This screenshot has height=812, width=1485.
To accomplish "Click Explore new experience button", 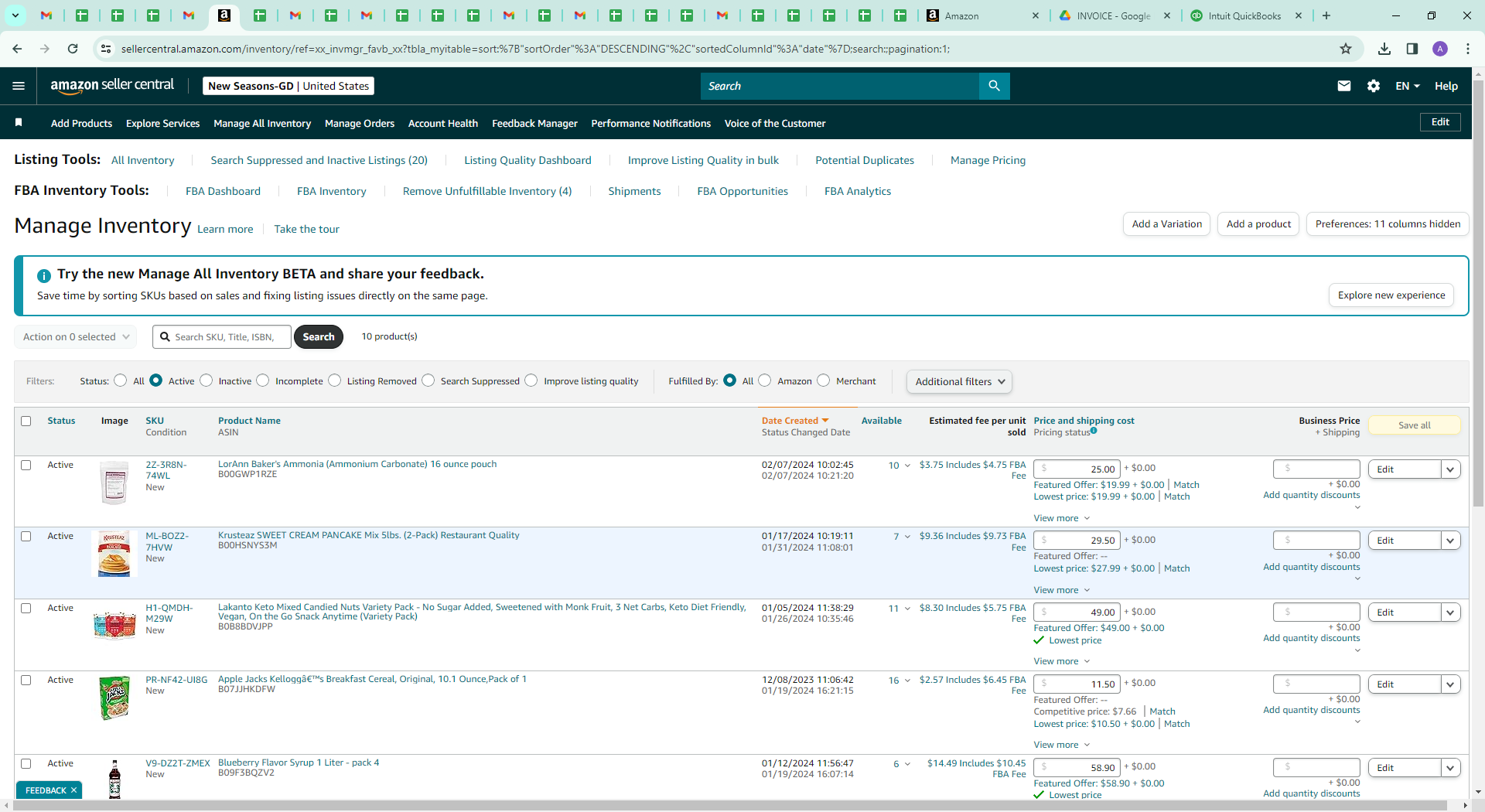I will (1391, 295).
